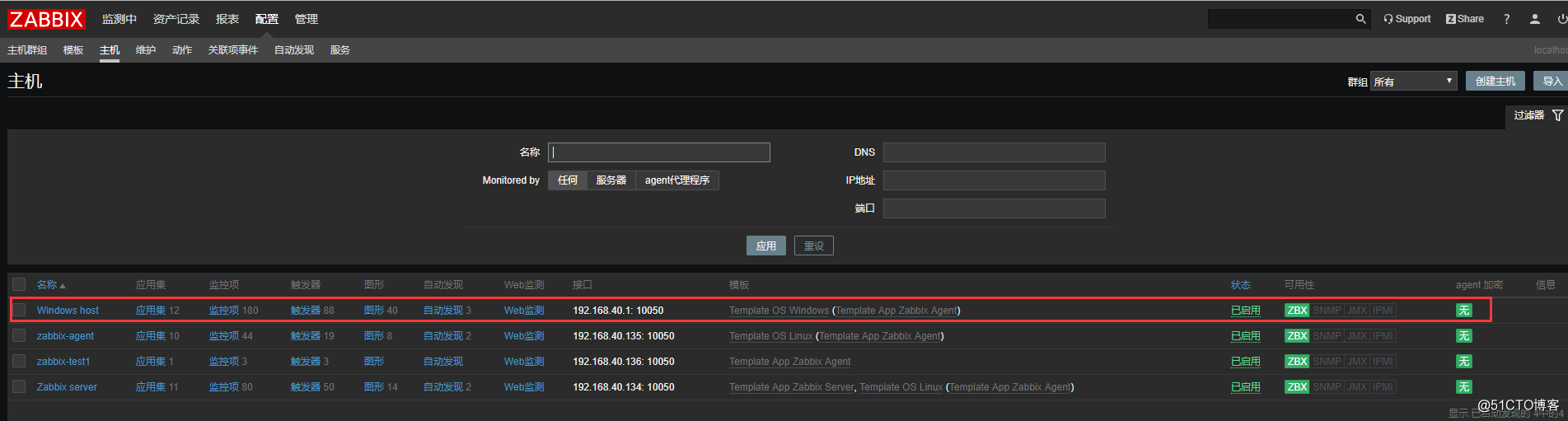Click the ZABBIX logo
Viewport: 1568px width, 421px height.
[47, 19]
